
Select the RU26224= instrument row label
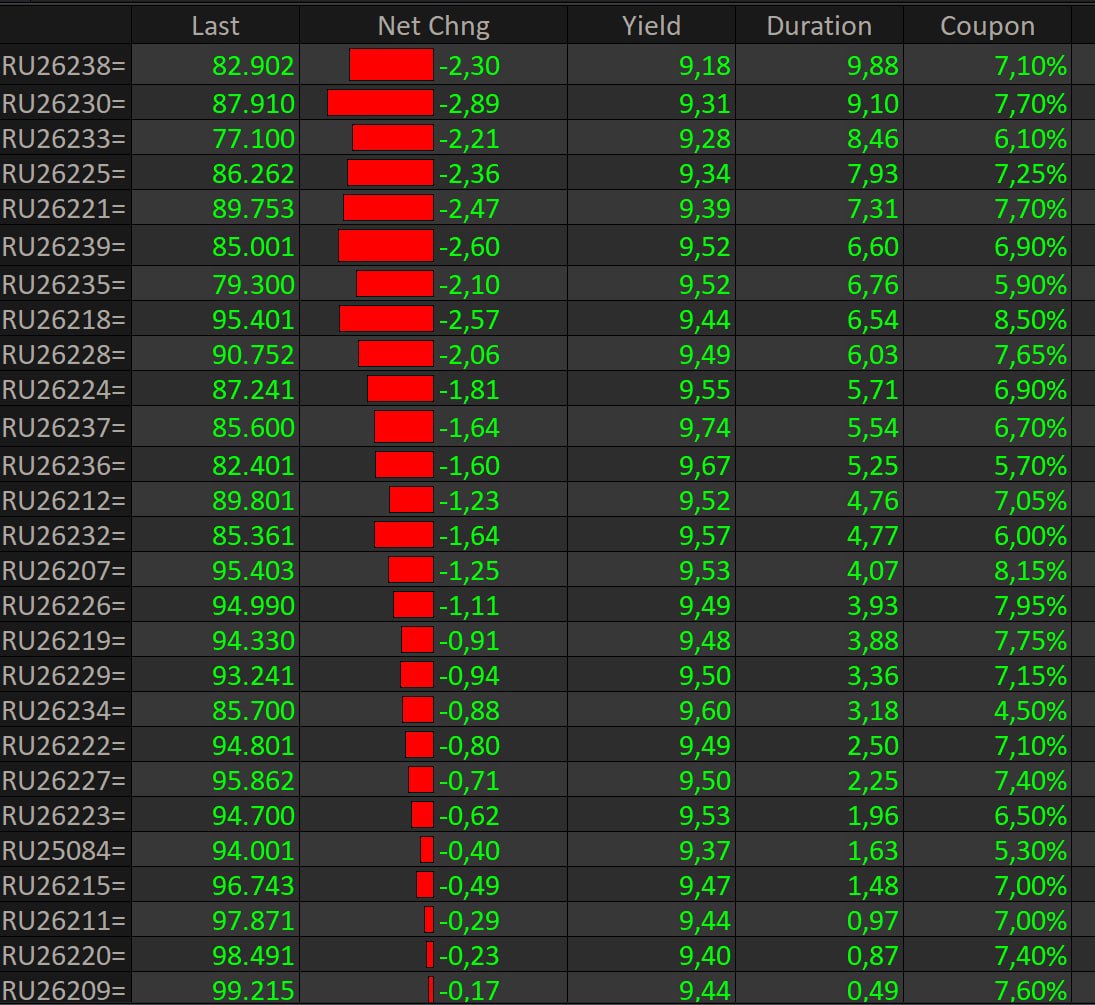tap(64, 389)
